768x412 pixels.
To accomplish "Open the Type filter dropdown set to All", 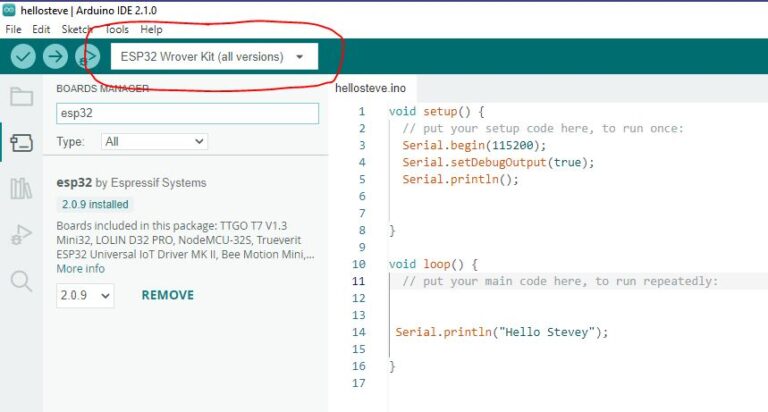I will [155, 142].
